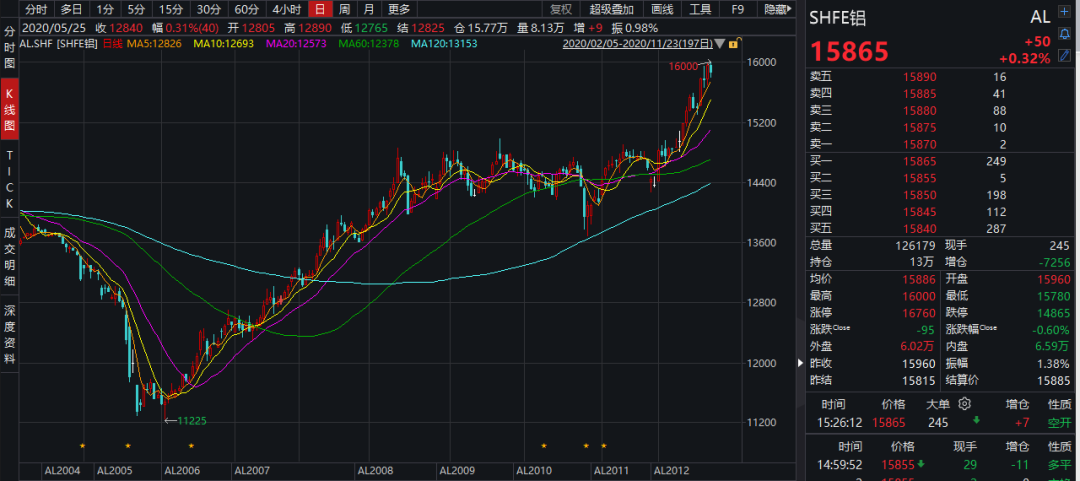
Task: Add SHFE铝 to watchlist with plus icon
Action: point(1065,14)
